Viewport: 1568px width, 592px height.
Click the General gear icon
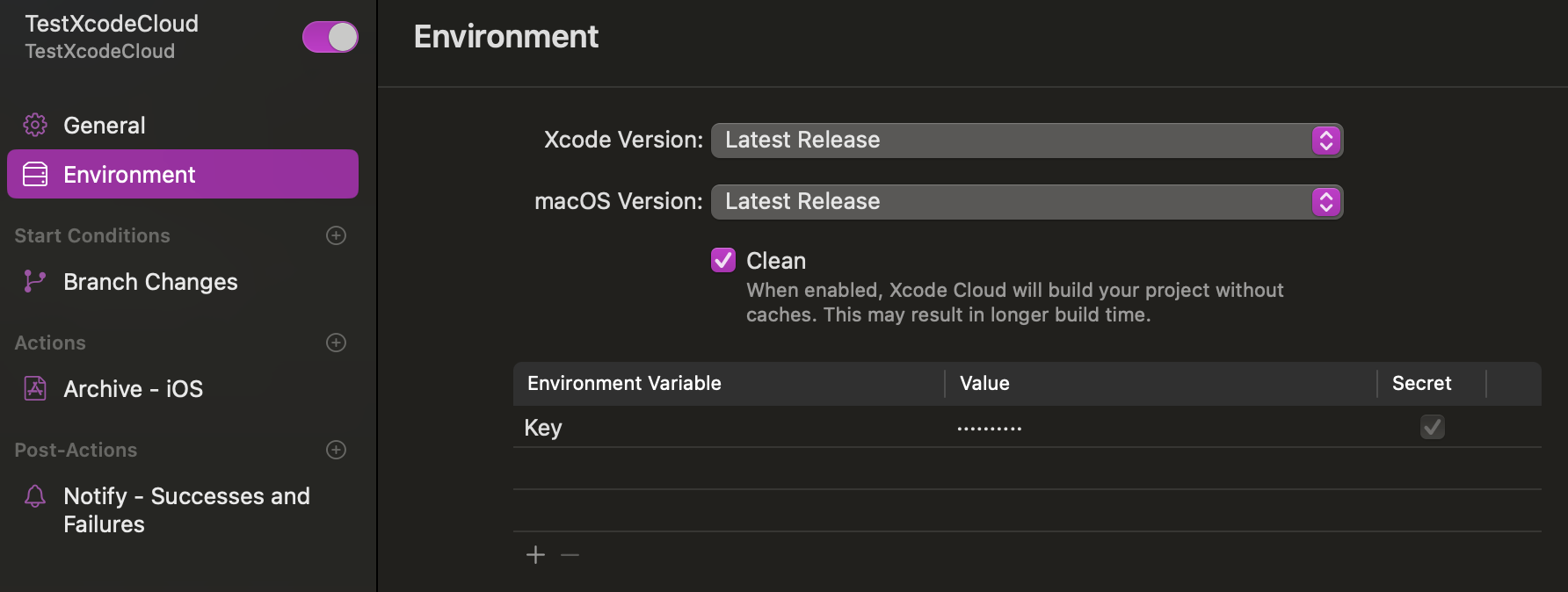[35, 126]
